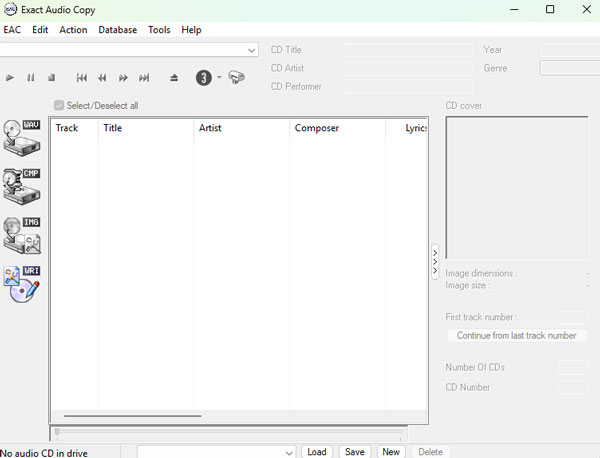Open dropdown arrow beside the 3 icon
600x458 pixels.
pos(219,77)
